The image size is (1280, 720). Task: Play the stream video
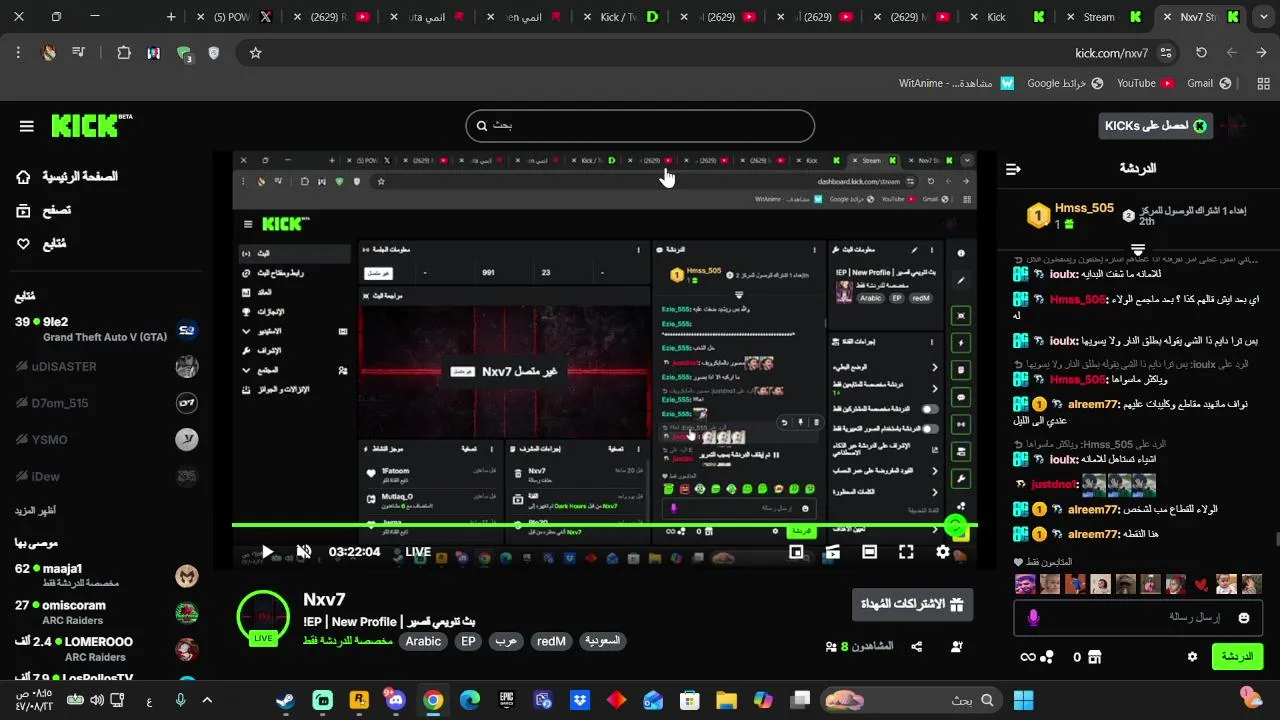267,552
